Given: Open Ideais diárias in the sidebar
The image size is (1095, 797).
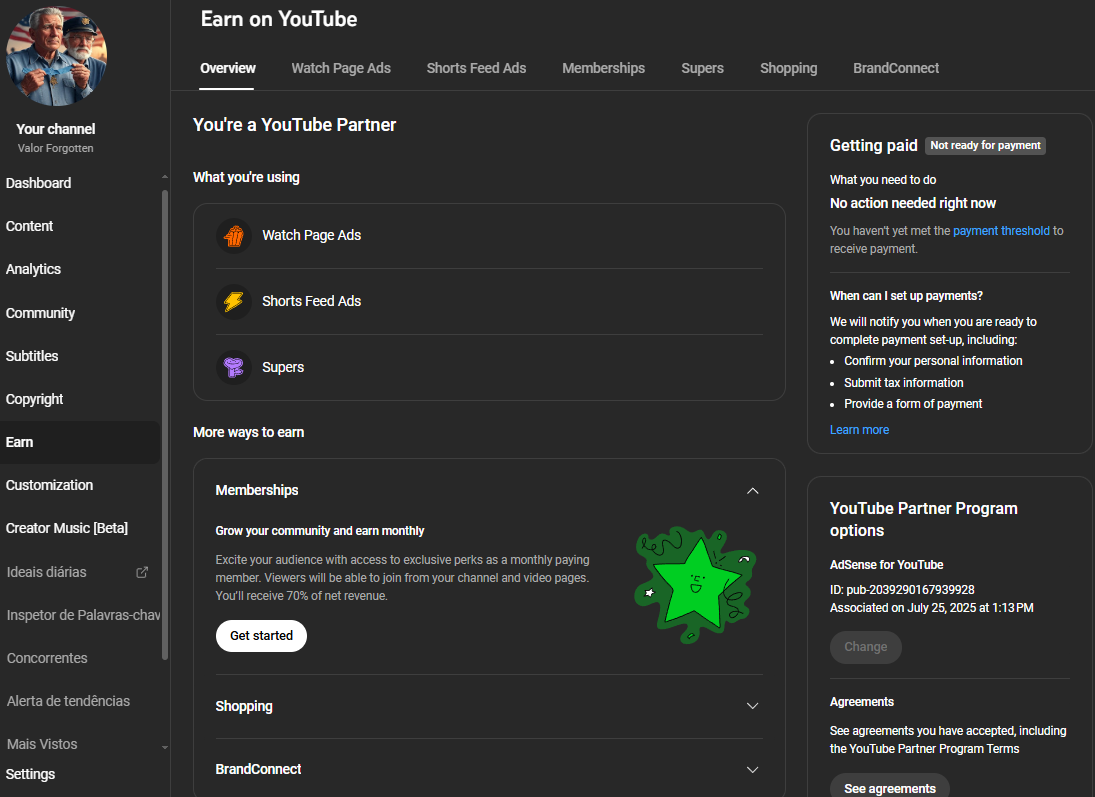Looking at the screenshot, I should click(47, 572).
